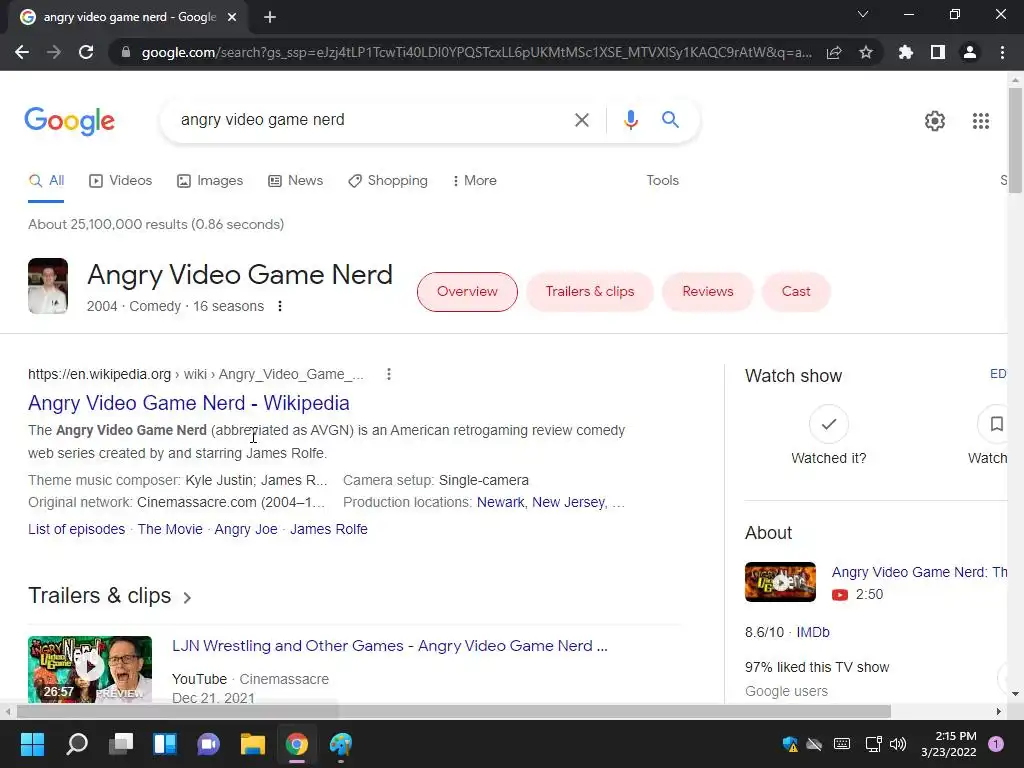The width and height of the screenshot is (1024, 768).
Task: Click the blue search magnifier button
Action: click(x=670, y=120)
